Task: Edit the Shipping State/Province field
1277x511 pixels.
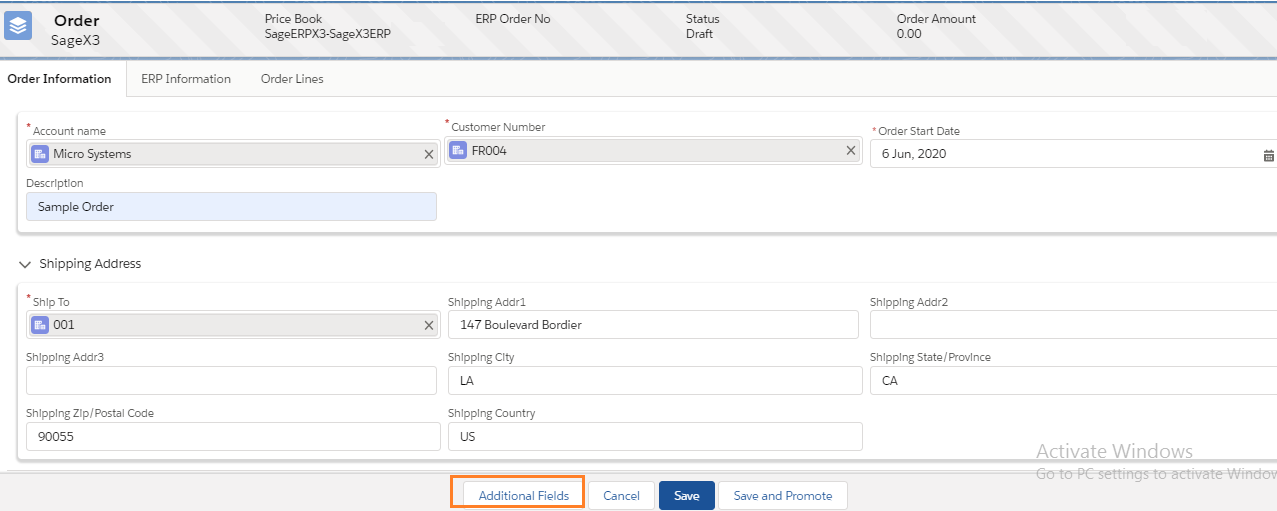Action: click(1074, 381)
